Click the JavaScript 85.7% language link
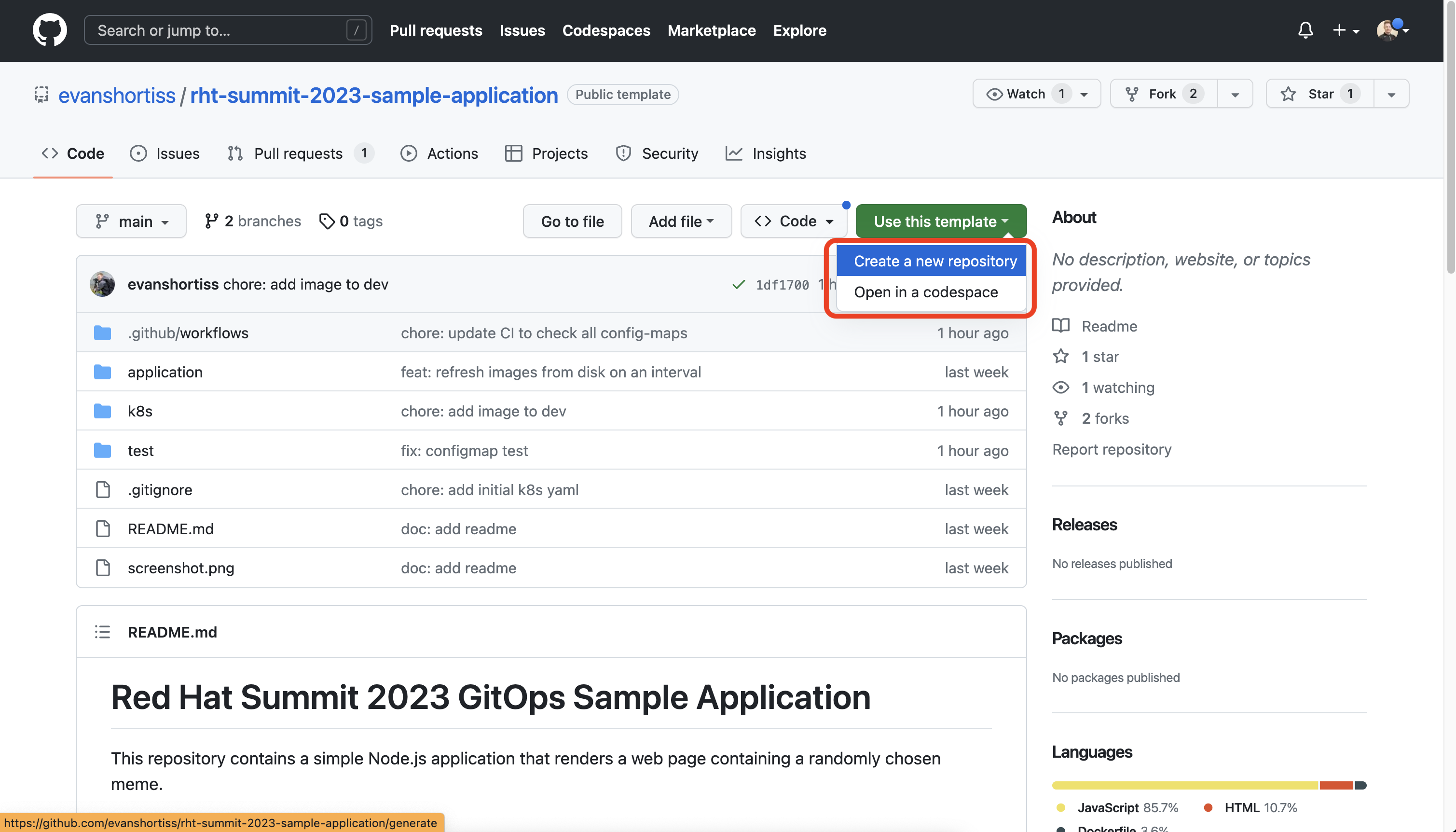The height and width of the screenshot is (832, 1456). (1117, 807)
